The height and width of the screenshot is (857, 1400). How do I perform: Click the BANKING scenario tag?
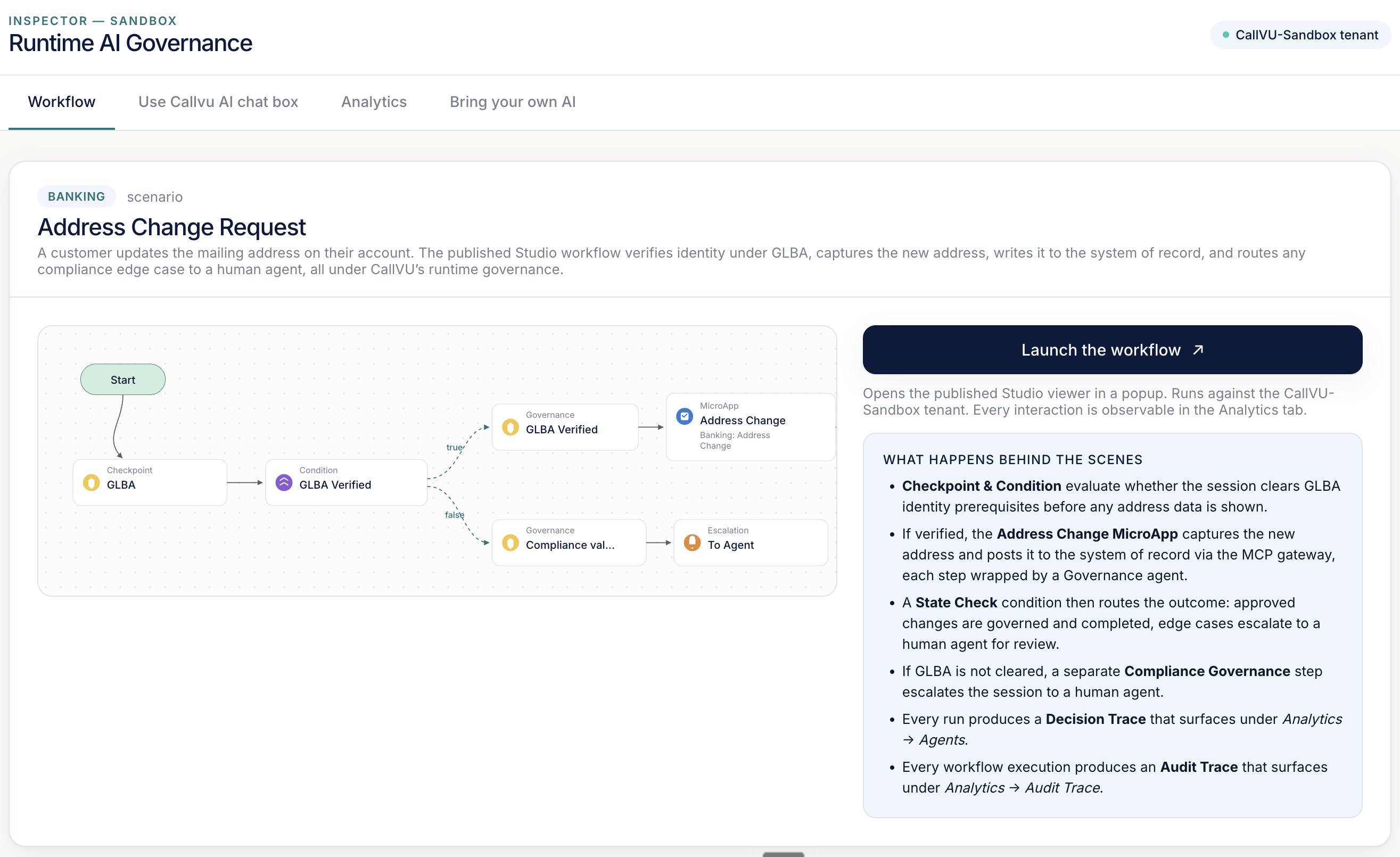(76, 196)
